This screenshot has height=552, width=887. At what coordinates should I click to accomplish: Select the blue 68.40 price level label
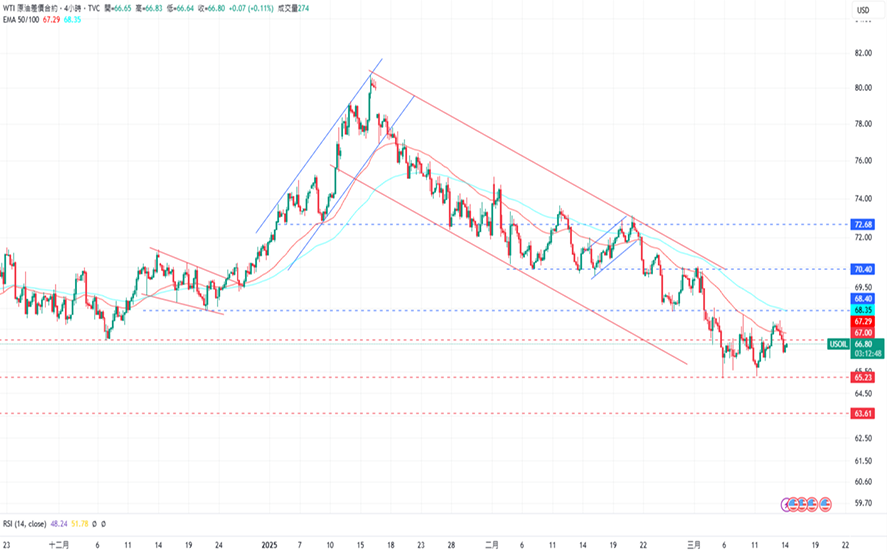coord(863,299)
